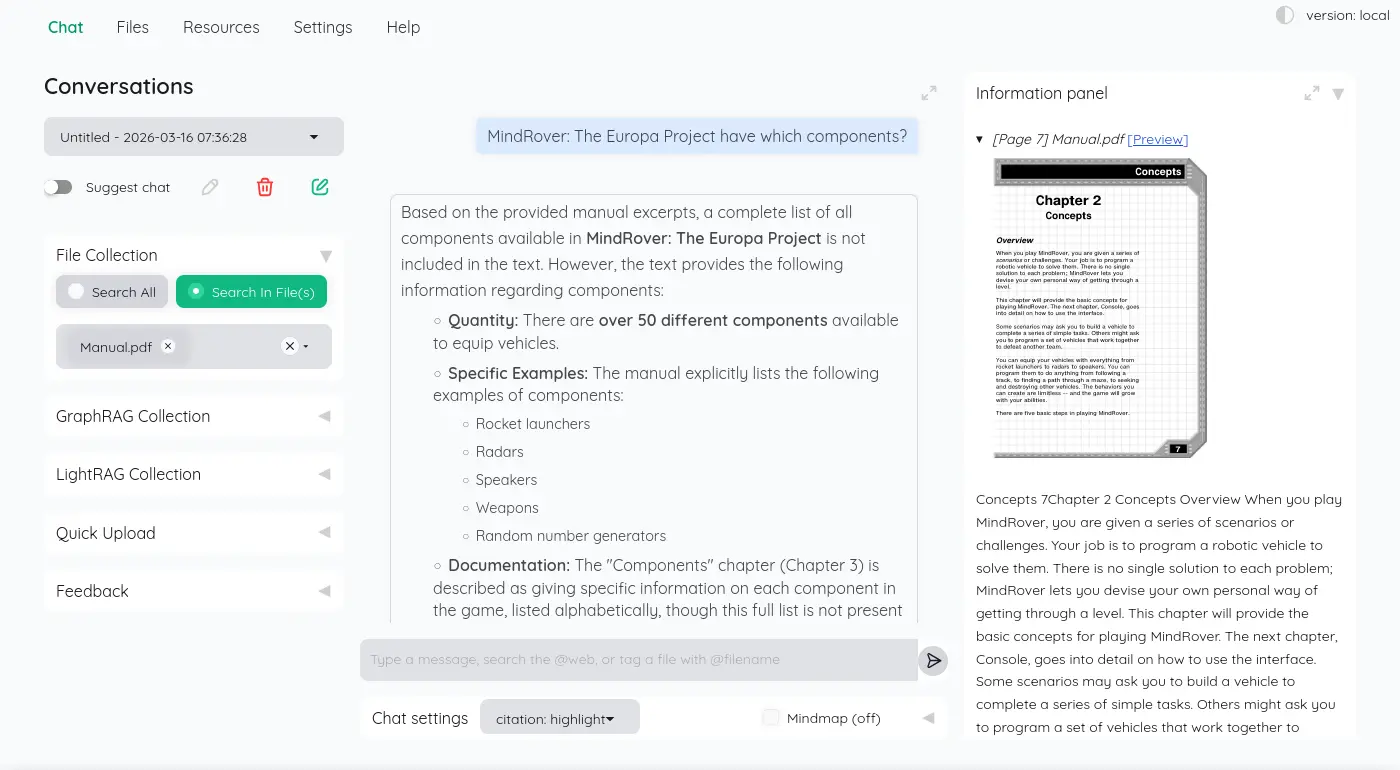Delete conversation using red trash icon
Viewport: 1400px width, 770px height.
pos(265,187)
